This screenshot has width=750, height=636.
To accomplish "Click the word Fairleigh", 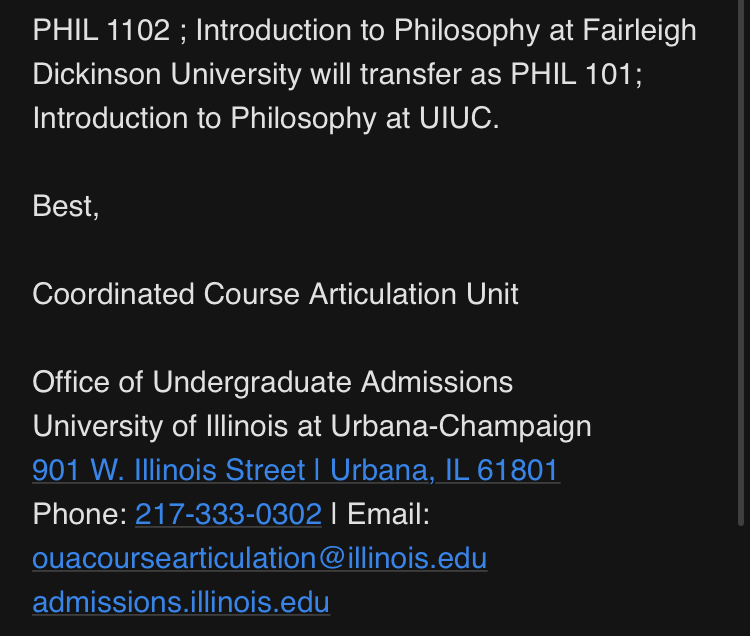I will 639,31.
